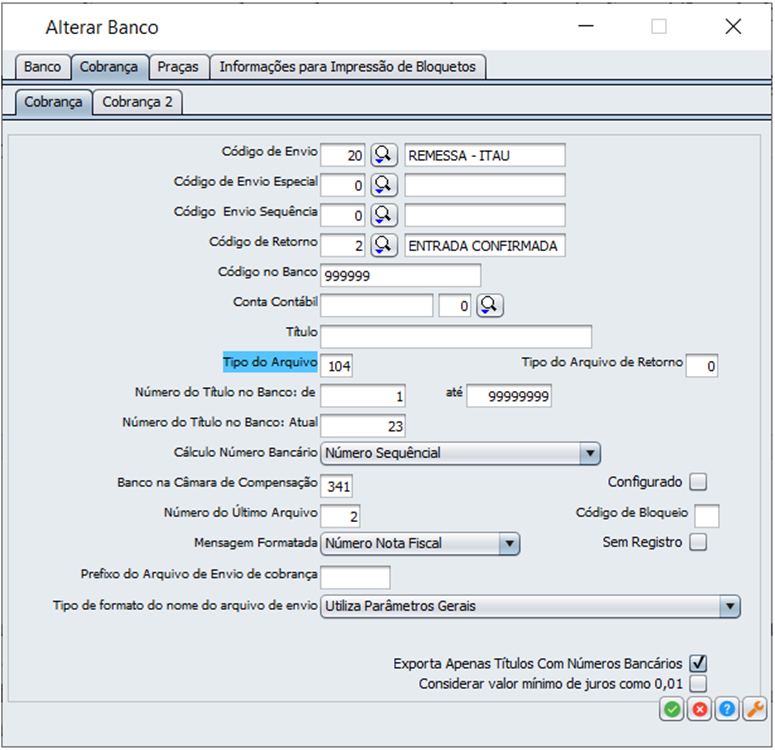775x750 pixels.
Task: Click the orange wrench settings icon
Action: tap(755, 709)
